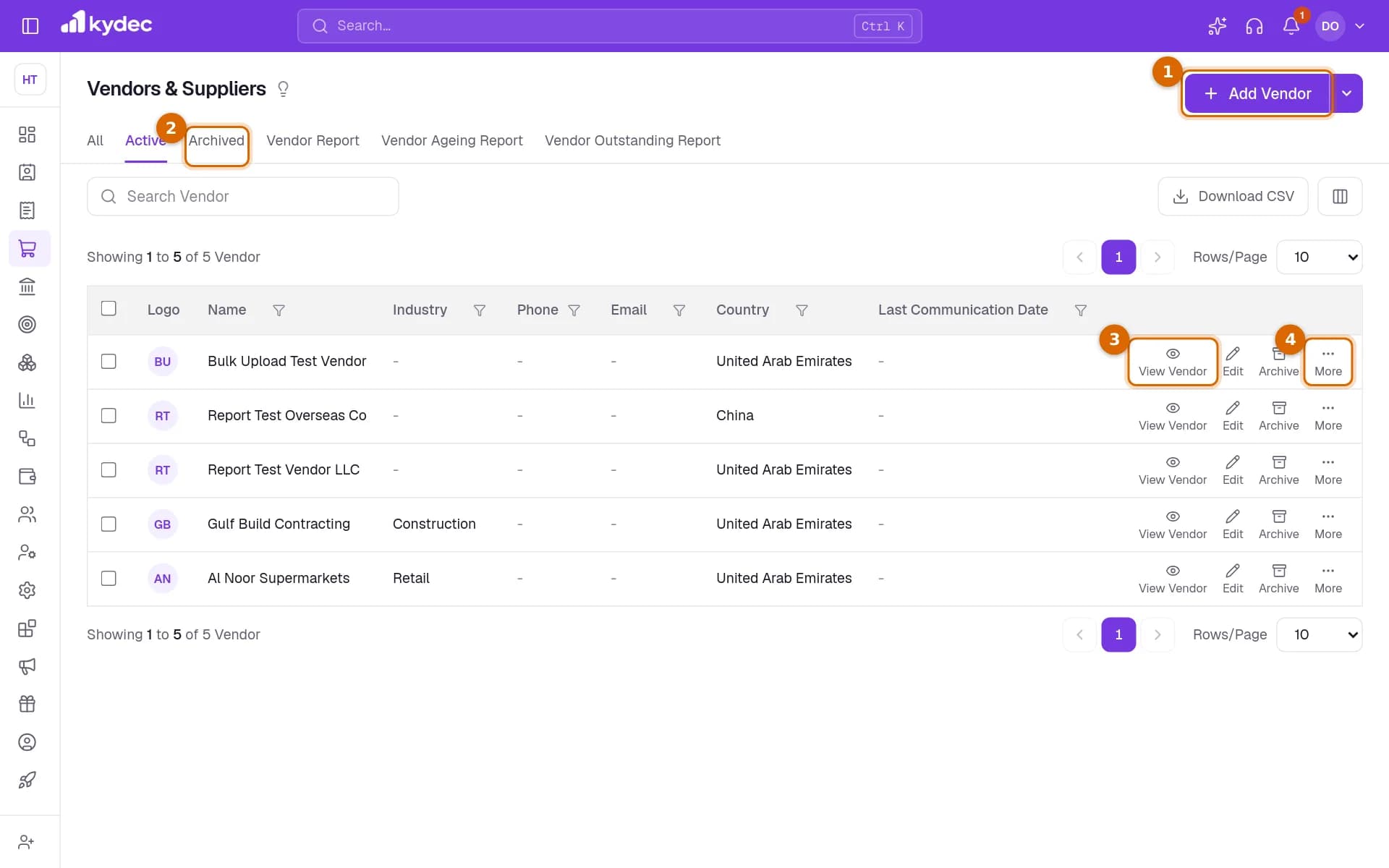Viewport: 1389px width, 868px height.
Task: Open the AI sparkles assistant icon
Action: coord(1217,26)
